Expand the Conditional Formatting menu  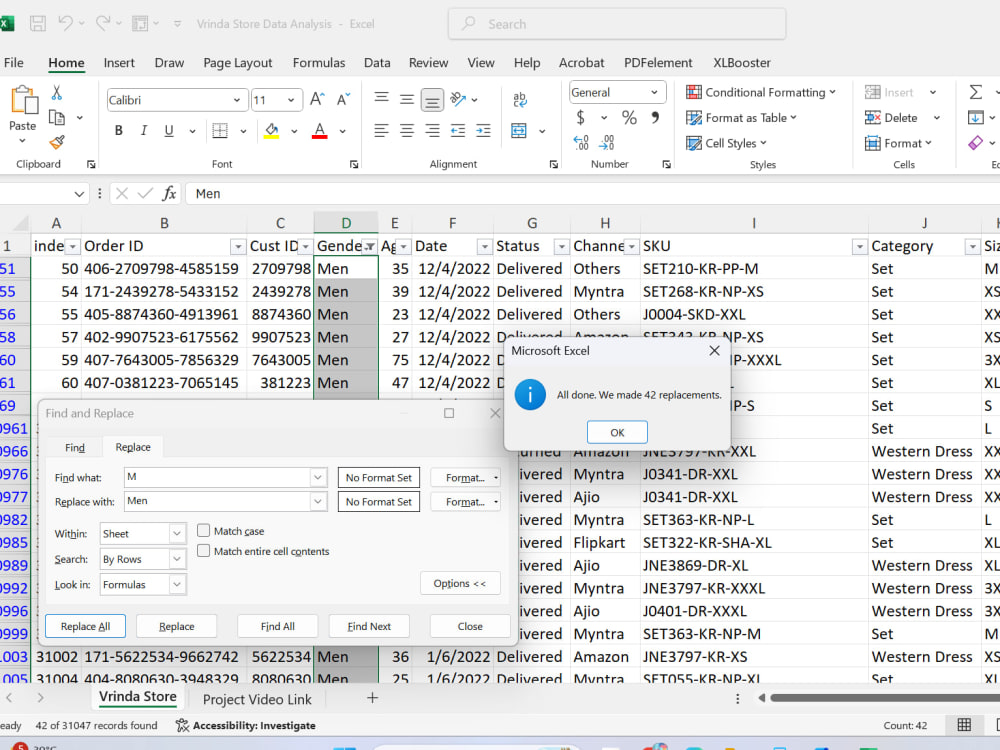click(x=761, y=92)
